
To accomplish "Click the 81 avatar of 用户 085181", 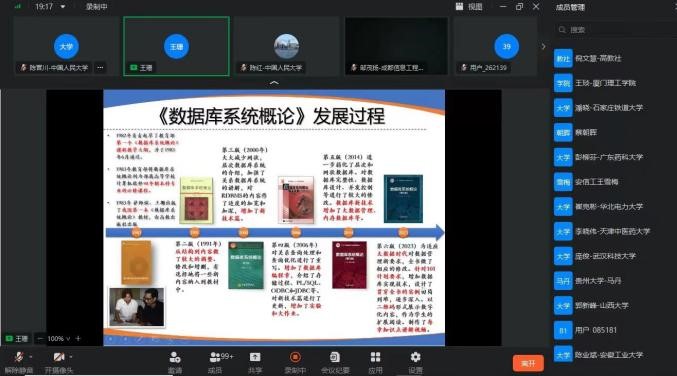I will (563, 330).
